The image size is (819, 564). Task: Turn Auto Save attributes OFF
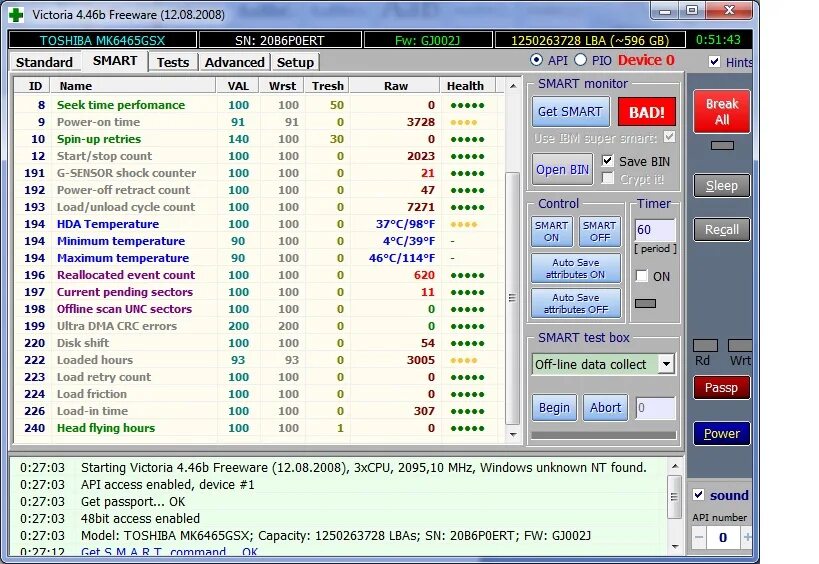click(x=576, y=303)
